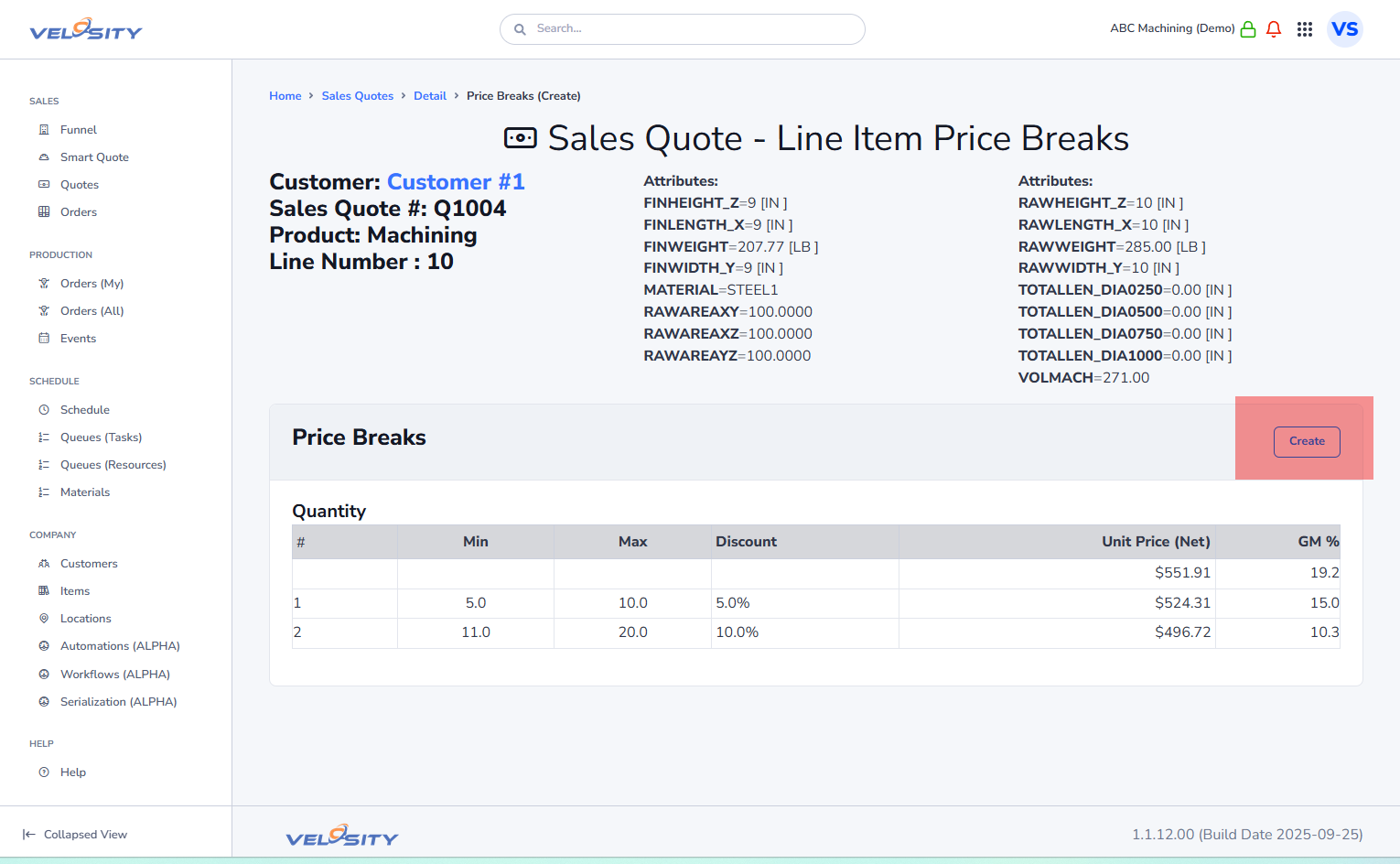Image resolution: width=1400 pixels, height=864 pixels.
Task: Click the Funnel icon in sidebar
Action: click(44, 130)
